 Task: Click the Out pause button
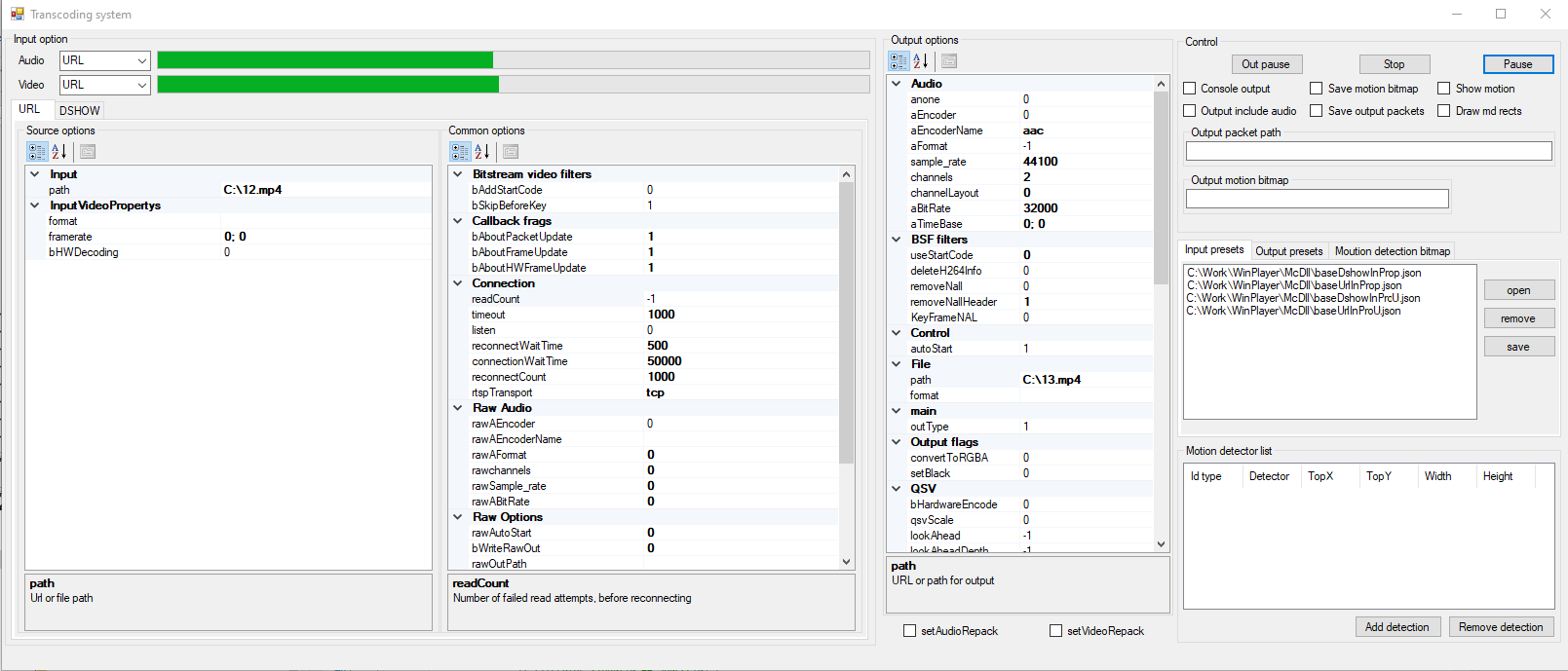(x=1265, y=64)
